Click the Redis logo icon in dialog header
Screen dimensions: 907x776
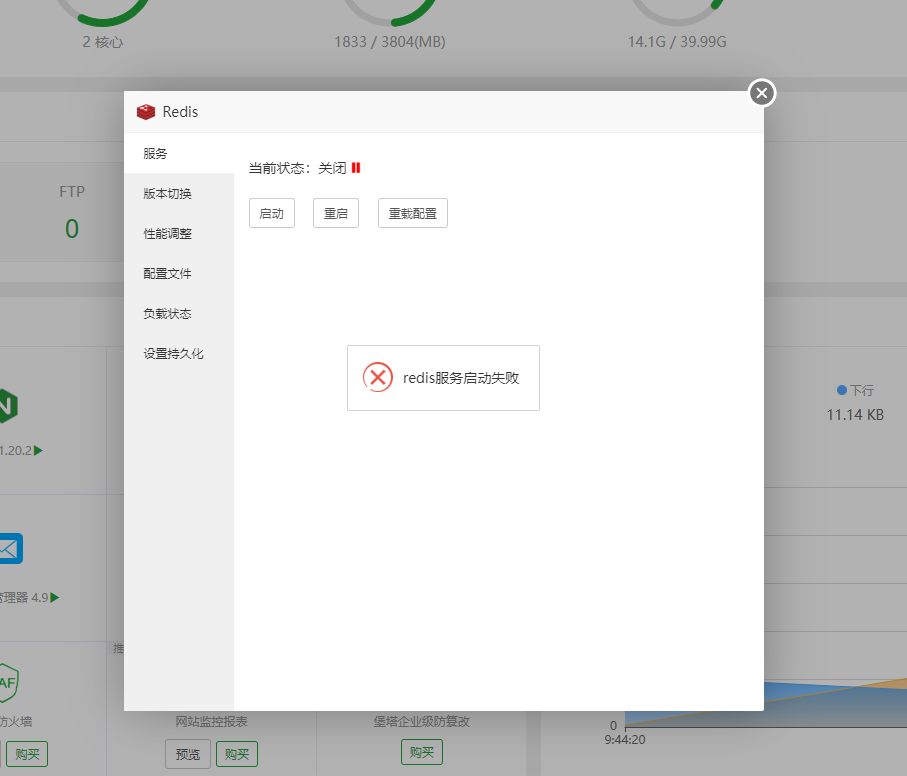146,112
